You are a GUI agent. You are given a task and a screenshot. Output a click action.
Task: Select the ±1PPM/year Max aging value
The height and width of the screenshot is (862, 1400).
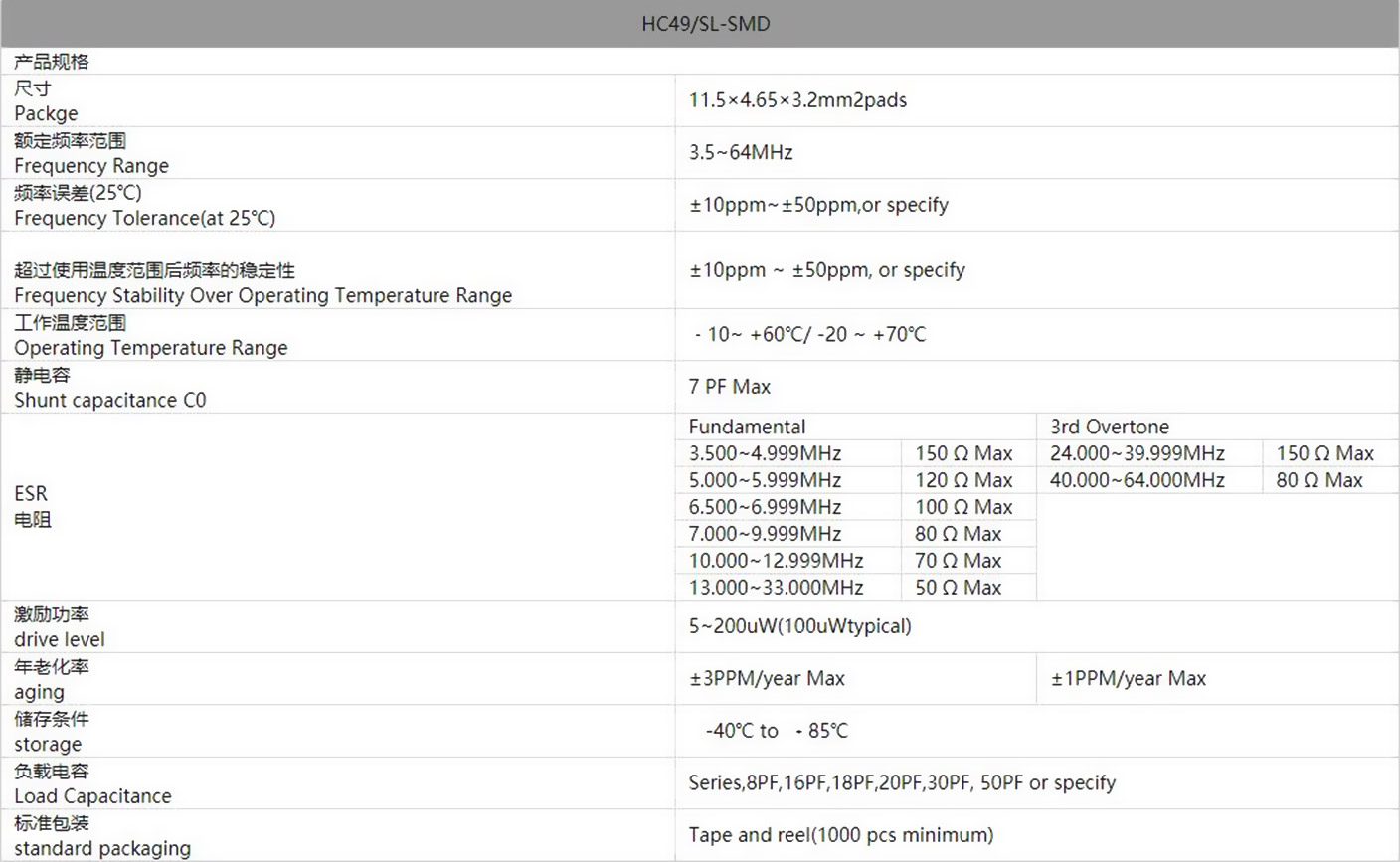click(x=1128, y=679)
